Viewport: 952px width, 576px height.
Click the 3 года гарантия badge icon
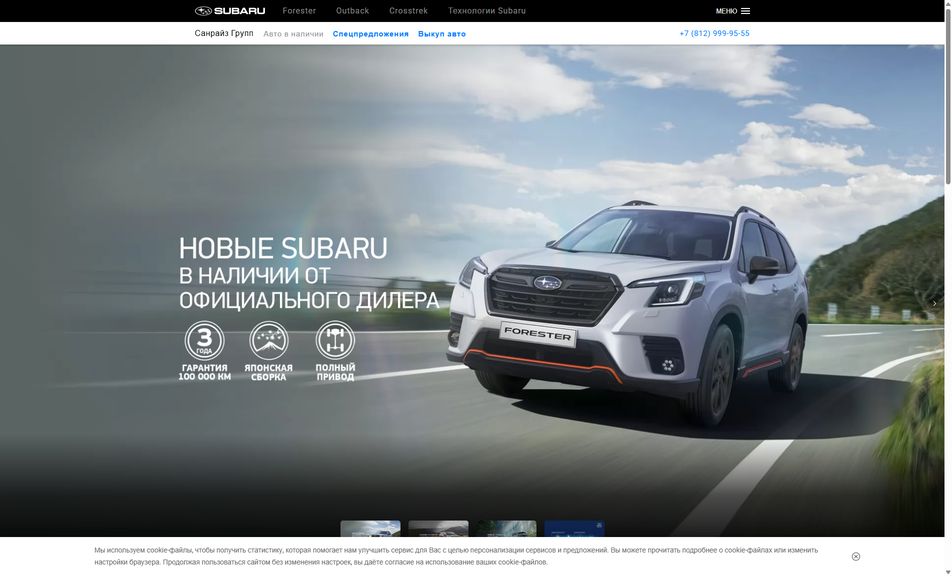click(205, 341)
